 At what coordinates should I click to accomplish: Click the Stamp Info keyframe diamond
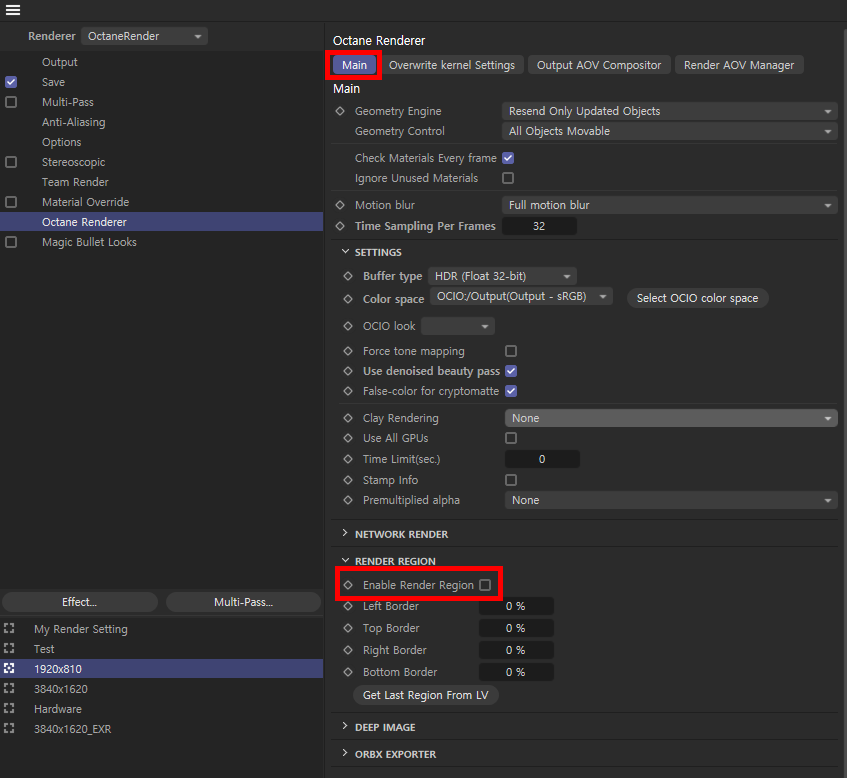pos(348,480)
